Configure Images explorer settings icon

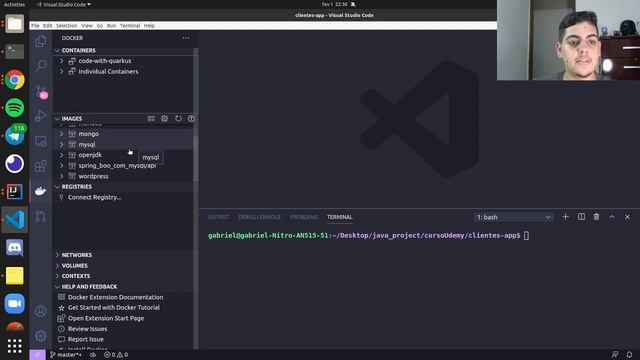164,119
